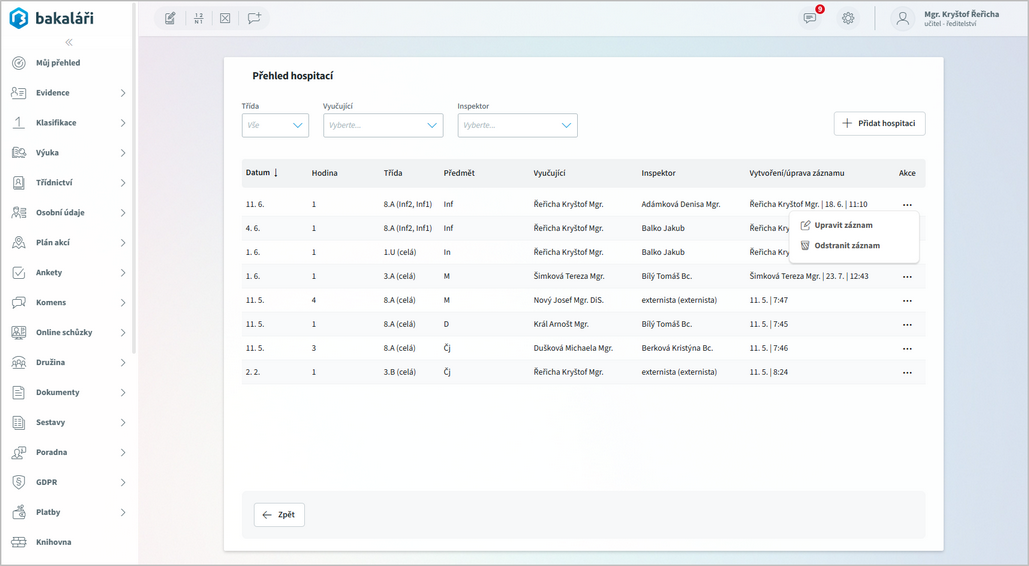The height and width of the screenshot is (566, 1029).
Task: Sort table by the Datum column
Action: [x=262, y=173]
